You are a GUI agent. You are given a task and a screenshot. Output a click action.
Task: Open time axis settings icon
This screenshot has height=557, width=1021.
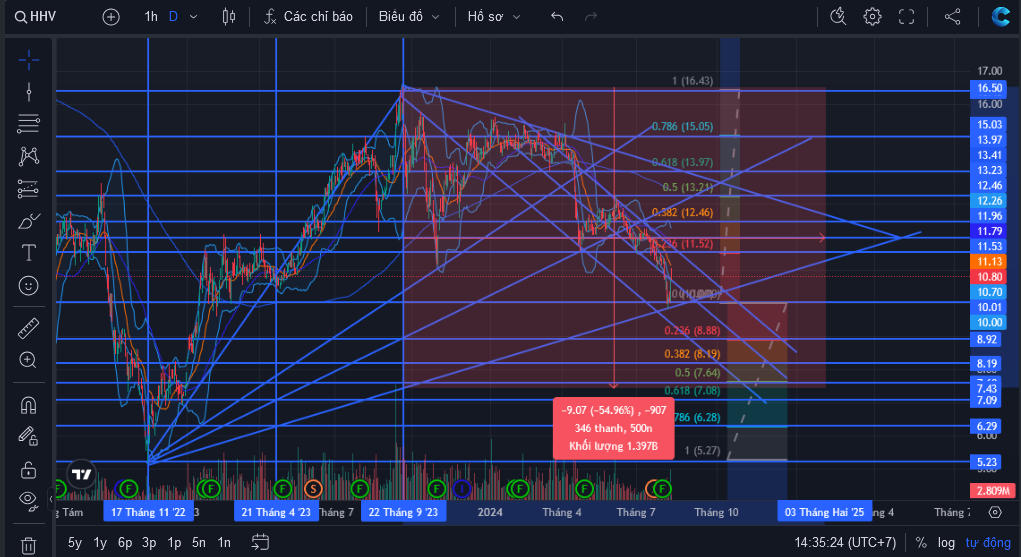pyautogui.click(x=995, y=512)
